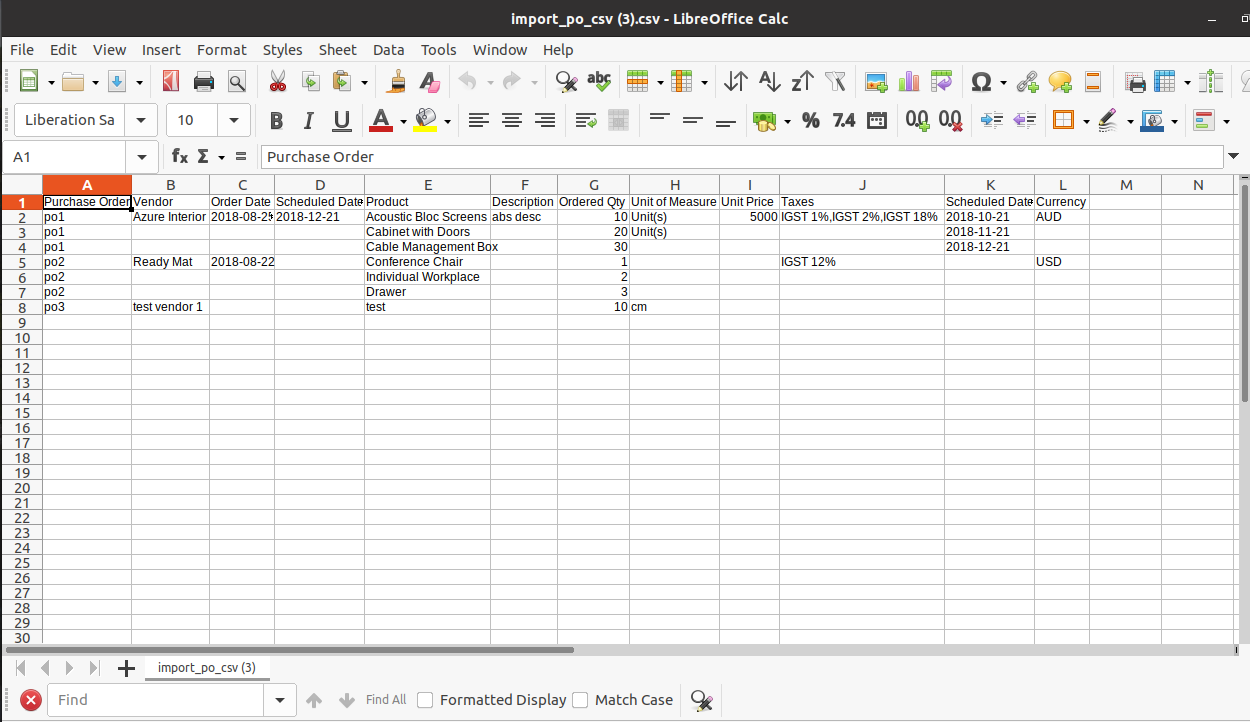Click the Insert Image icon
The height and width of the screenshot is (722, 1250).
(877, 81)
